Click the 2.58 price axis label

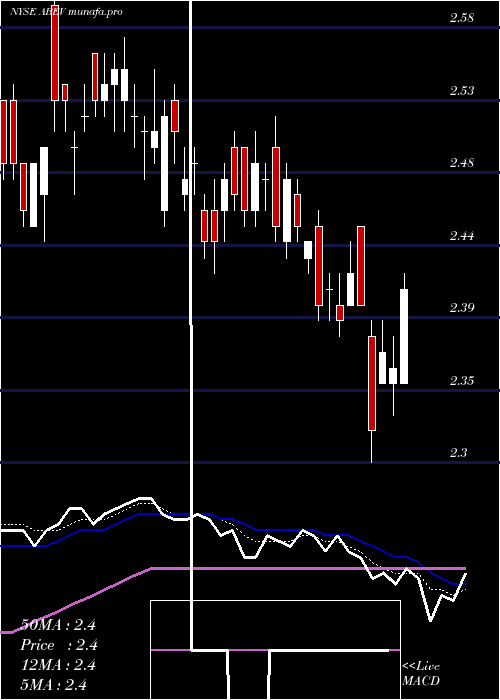click(x=461, y=18)
